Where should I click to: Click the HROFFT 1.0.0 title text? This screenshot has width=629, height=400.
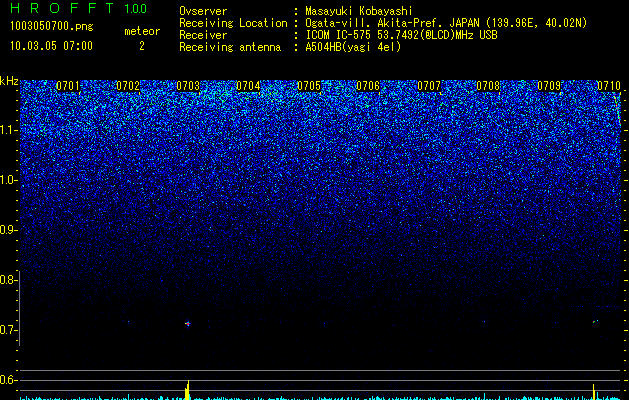[x=79, y=8]
